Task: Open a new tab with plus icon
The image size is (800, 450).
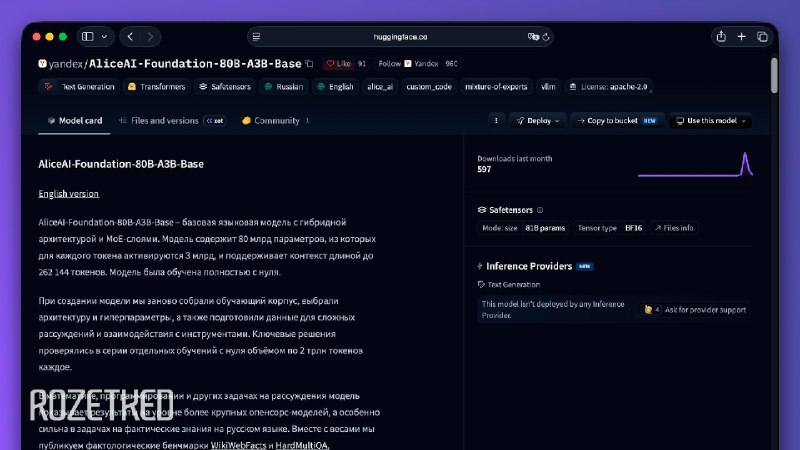Action: (741, 37)
